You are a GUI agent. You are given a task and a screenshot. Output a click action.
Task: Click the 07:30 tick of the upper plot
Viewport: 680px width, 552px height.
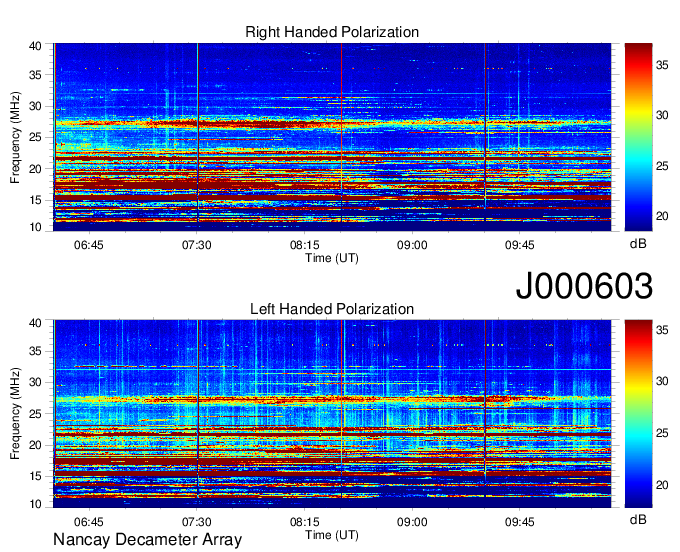click(196, 245)
